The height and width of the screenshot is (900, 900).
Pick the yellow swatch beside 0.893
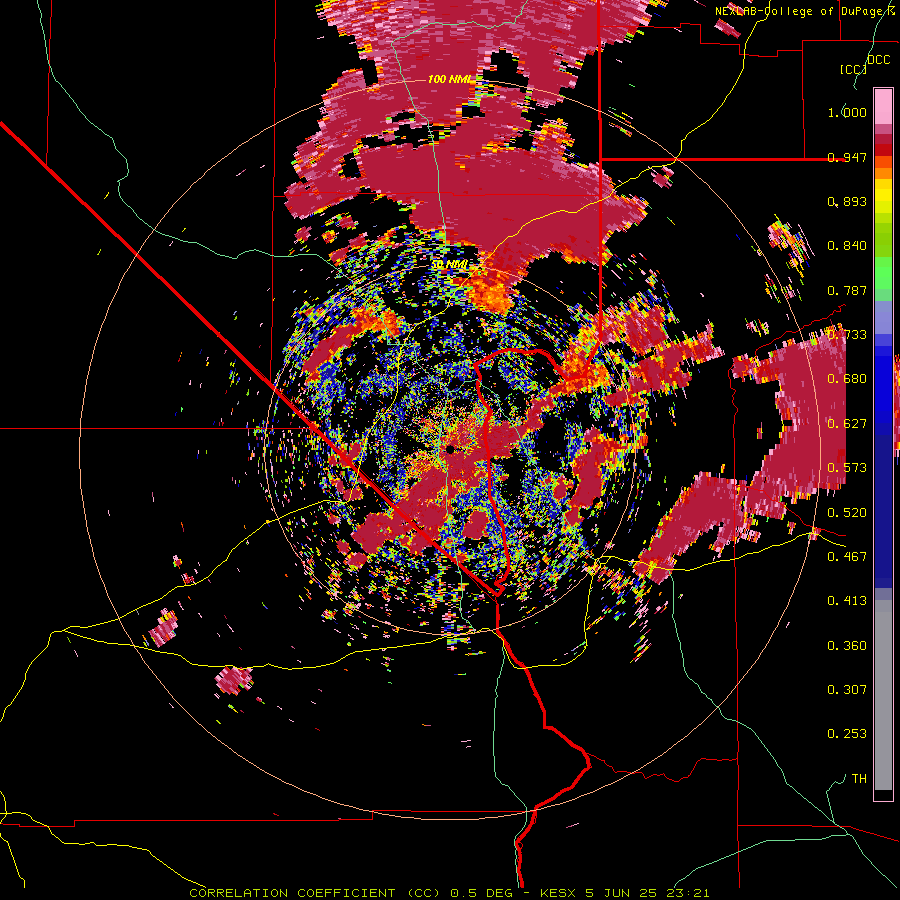883,197
